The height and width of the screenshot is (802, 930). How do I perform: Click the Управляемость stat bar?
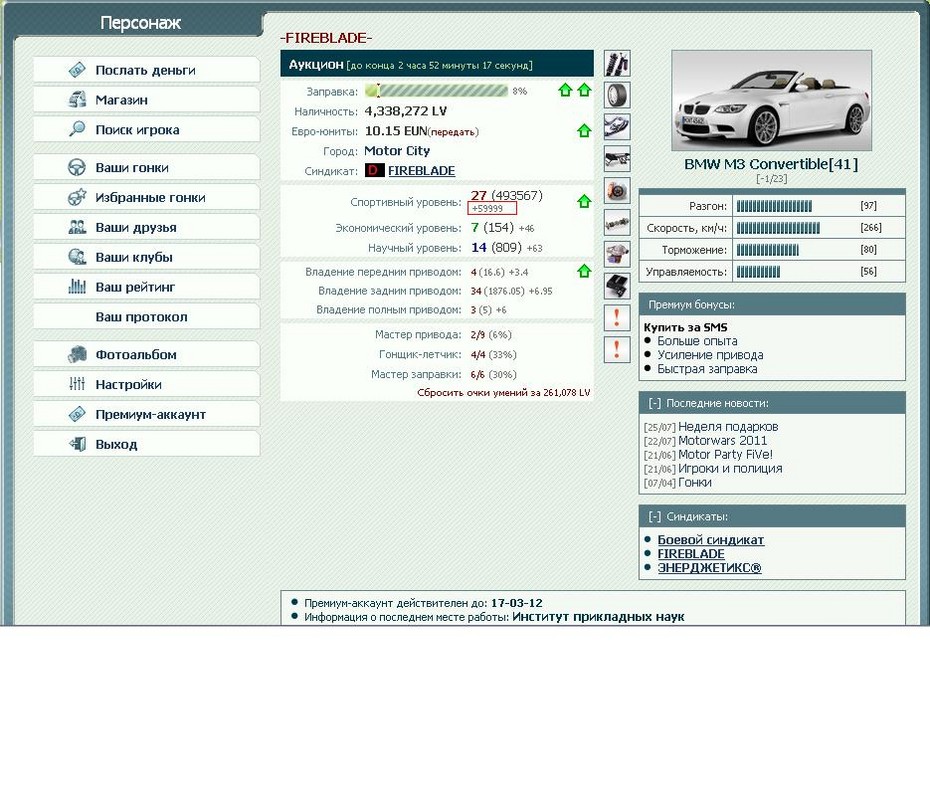pos(758,272)
